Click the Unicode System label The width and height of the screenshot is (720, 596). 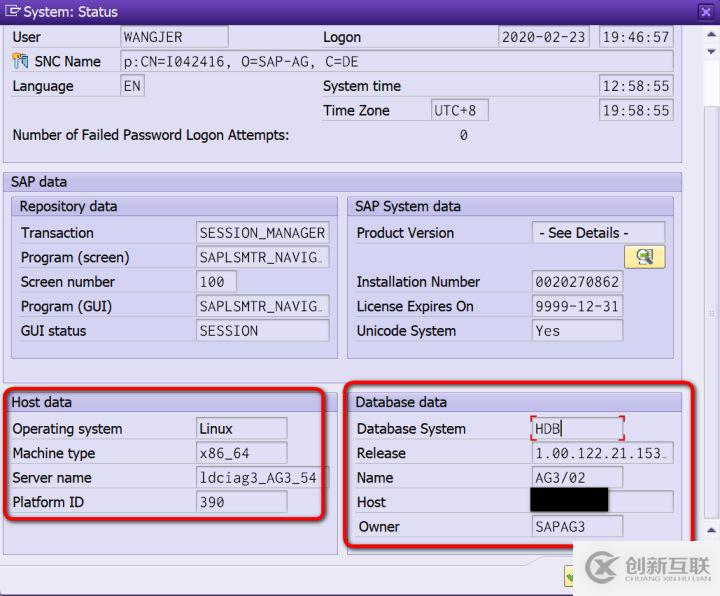[x=406, y=331]
